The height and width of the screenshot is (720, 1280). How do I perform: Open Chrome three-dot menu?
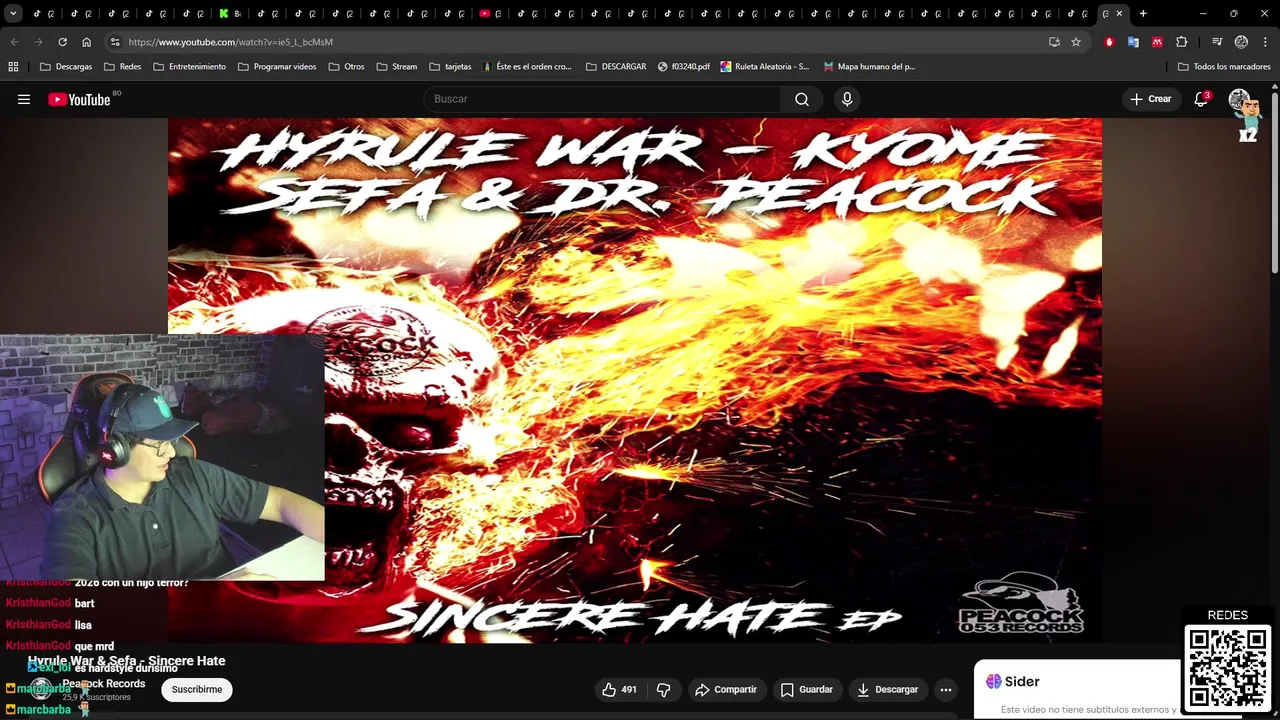click(1265, 42)
